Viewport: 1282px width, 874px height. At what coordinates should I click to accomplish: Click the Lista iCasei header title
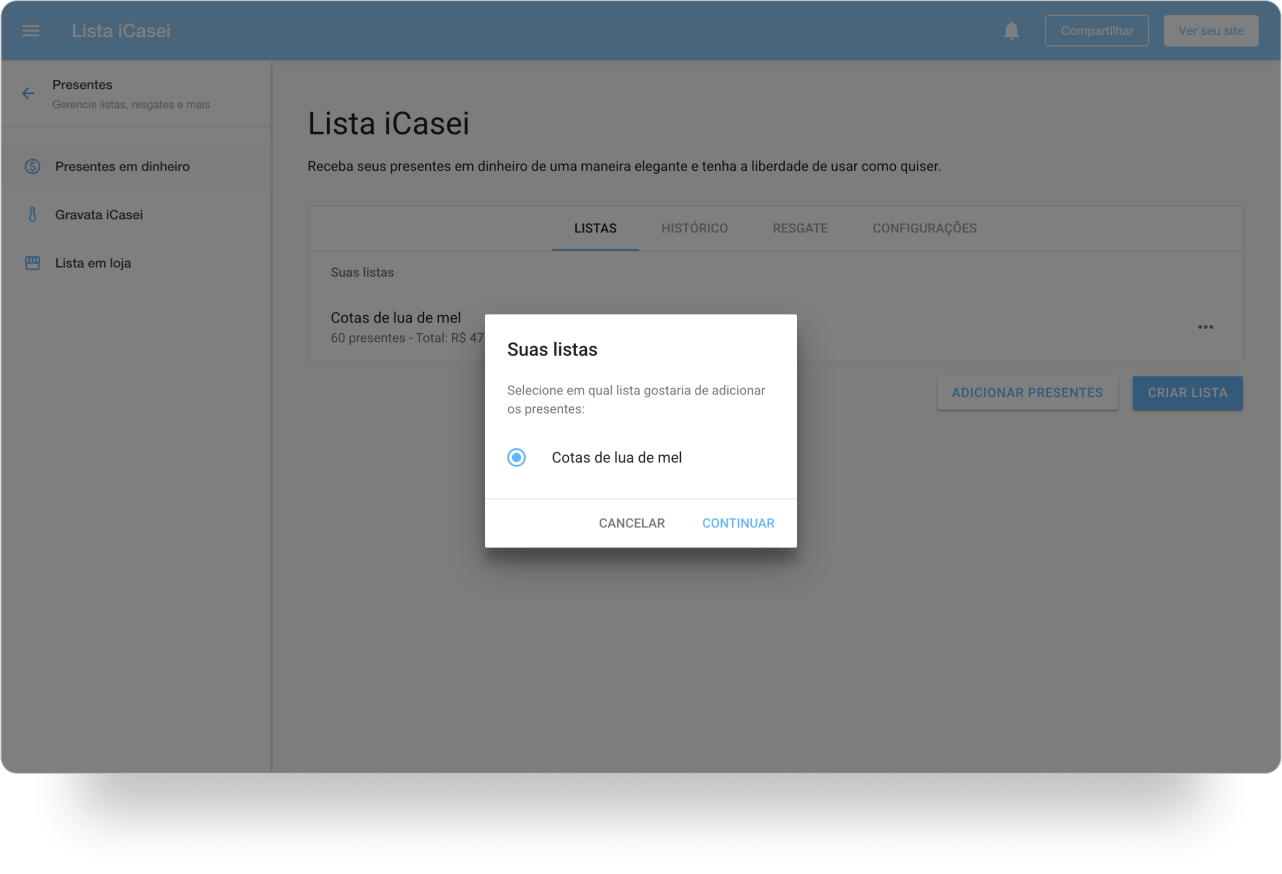coord(121,31)
